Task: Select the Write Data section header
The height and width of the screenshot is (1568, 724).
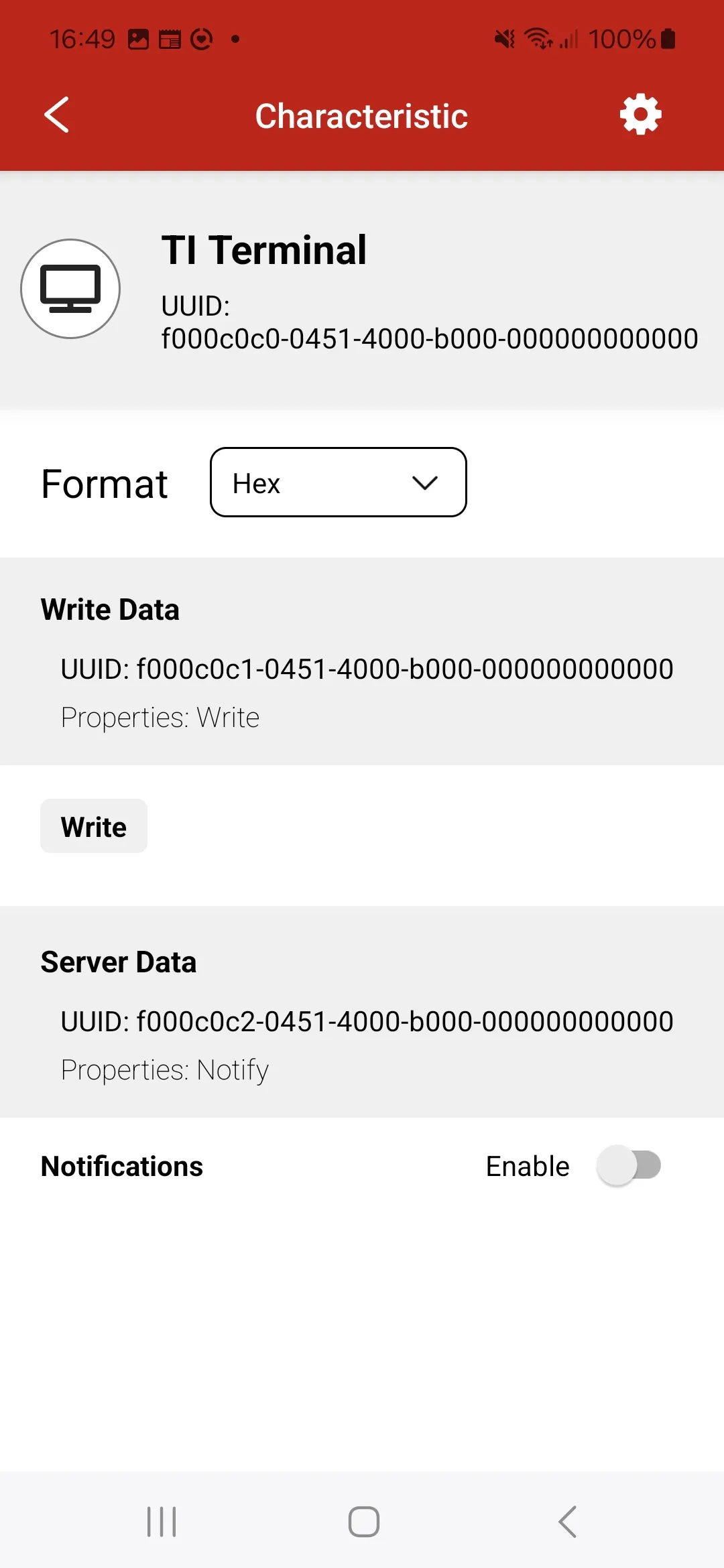Action: tap(109, 609)
